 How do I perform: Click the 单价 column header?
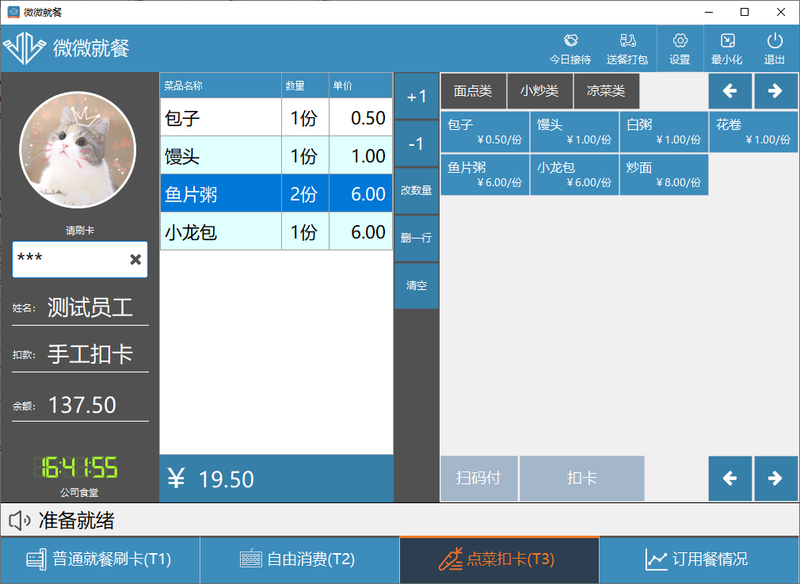pyautogui.click(x=361, y=86)
